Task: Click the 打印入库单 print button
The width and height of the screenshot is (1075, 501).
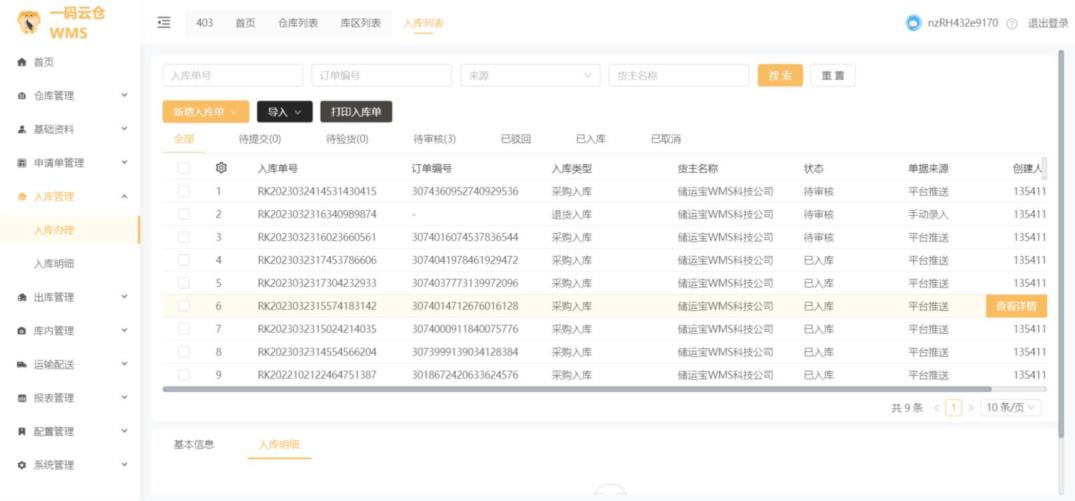Action: click(356, 112)
